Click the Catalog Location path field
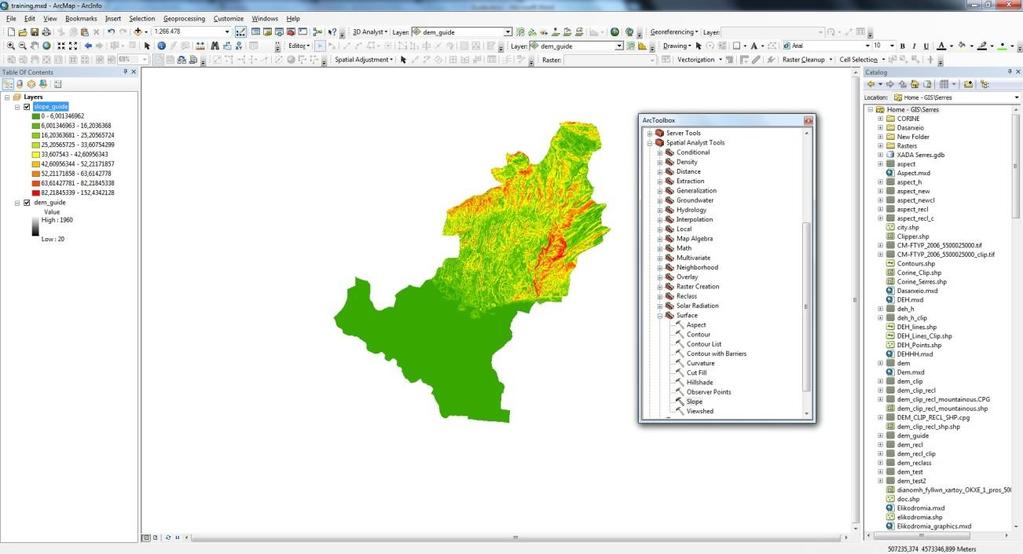 956,97
